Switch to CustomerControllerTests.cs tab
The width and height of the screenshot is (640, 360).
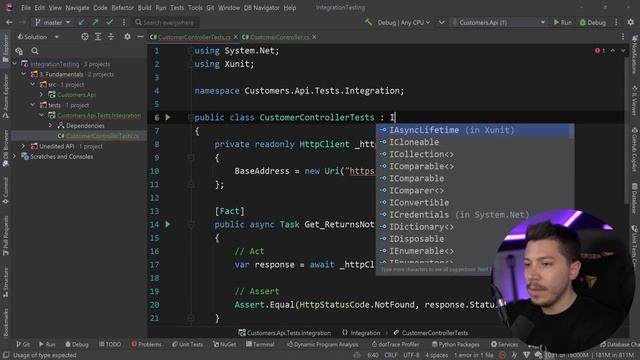pos(194,37)
